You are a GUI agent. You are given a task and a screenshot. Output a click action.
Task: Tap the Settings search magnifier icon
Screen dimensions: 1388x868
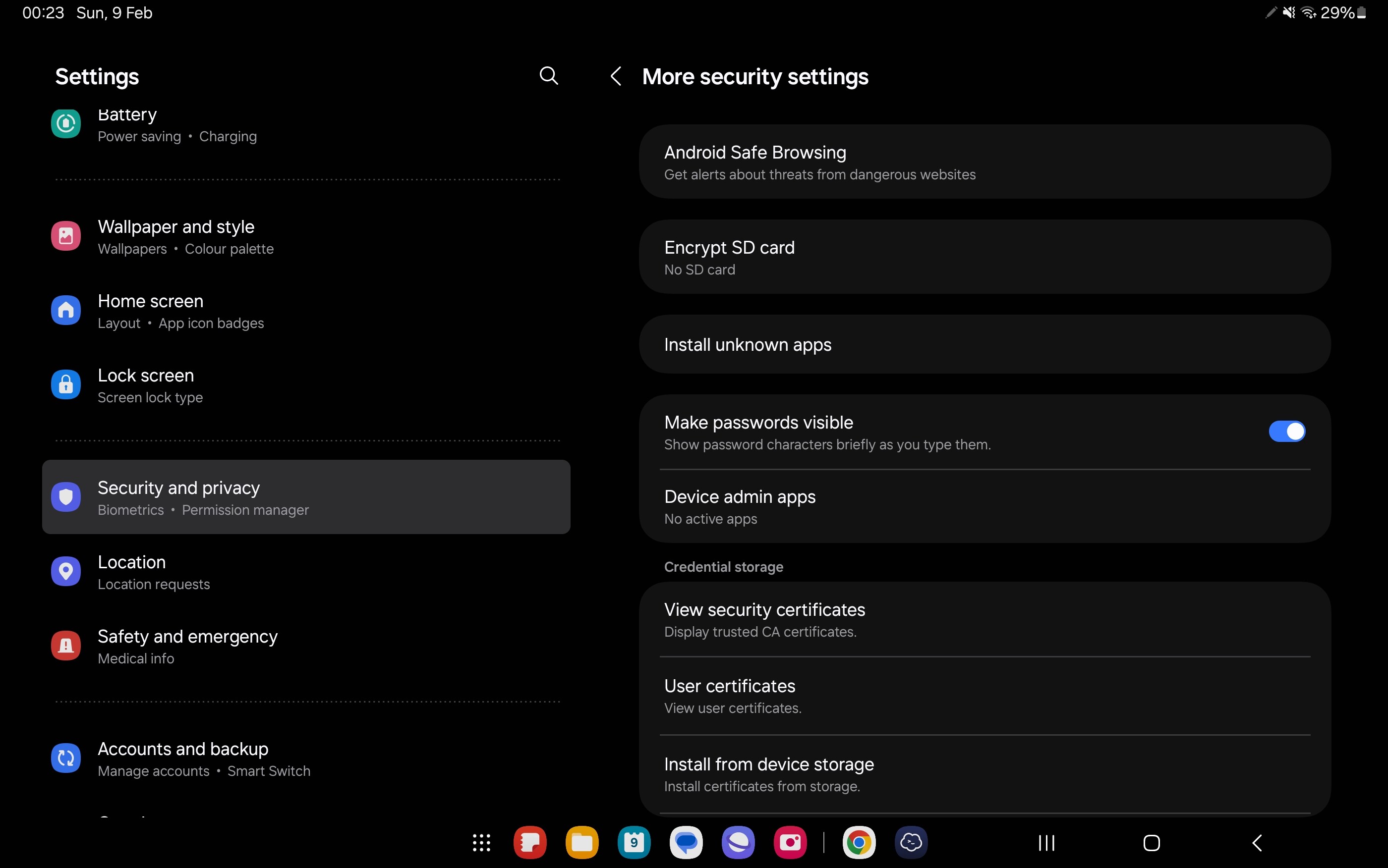(x=548, y=76)
